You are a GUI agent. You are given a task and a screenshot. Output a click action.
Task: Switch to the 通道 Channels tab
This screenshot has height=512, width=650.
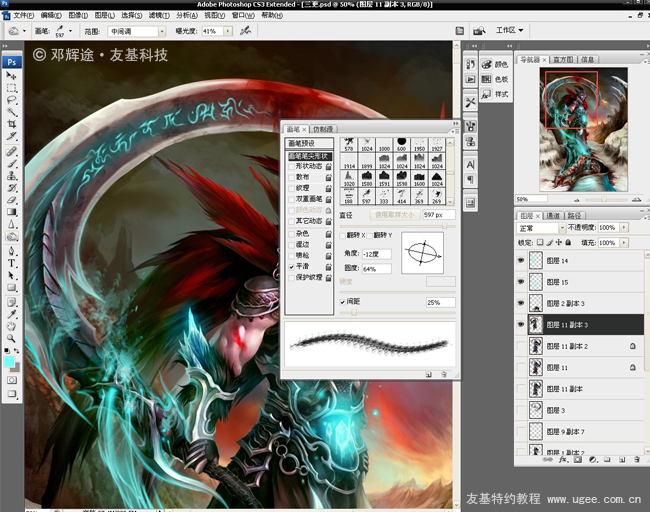[x=553, y=216]
